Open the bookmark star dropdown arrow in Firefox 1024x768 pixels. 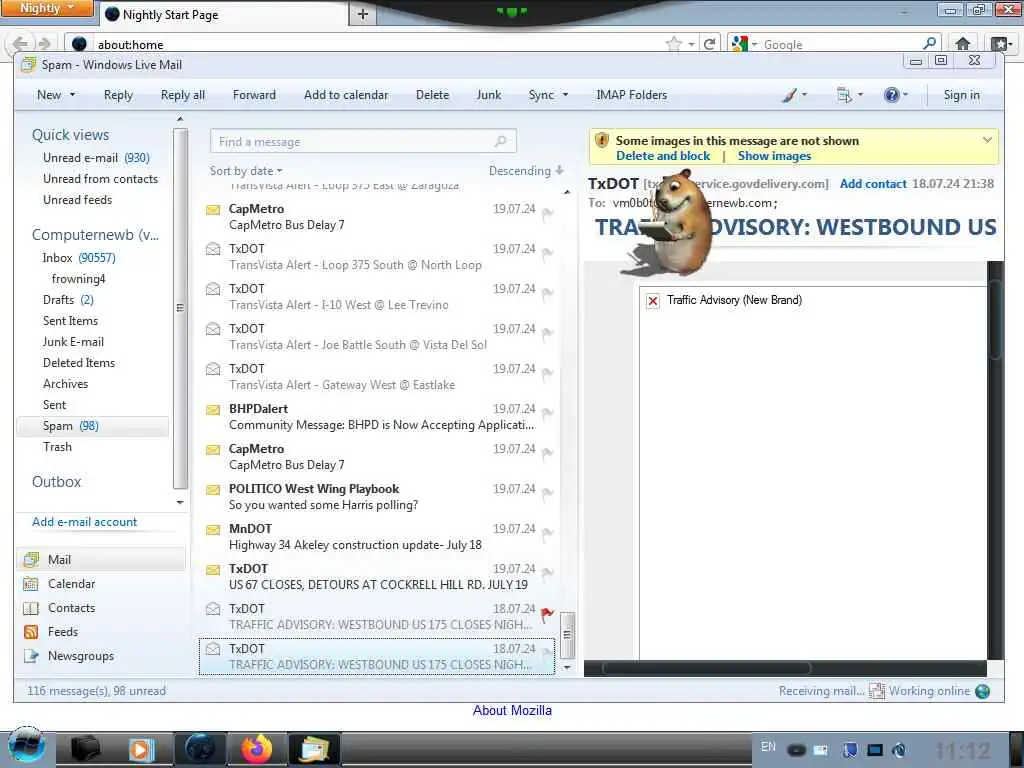click(691, 44)
